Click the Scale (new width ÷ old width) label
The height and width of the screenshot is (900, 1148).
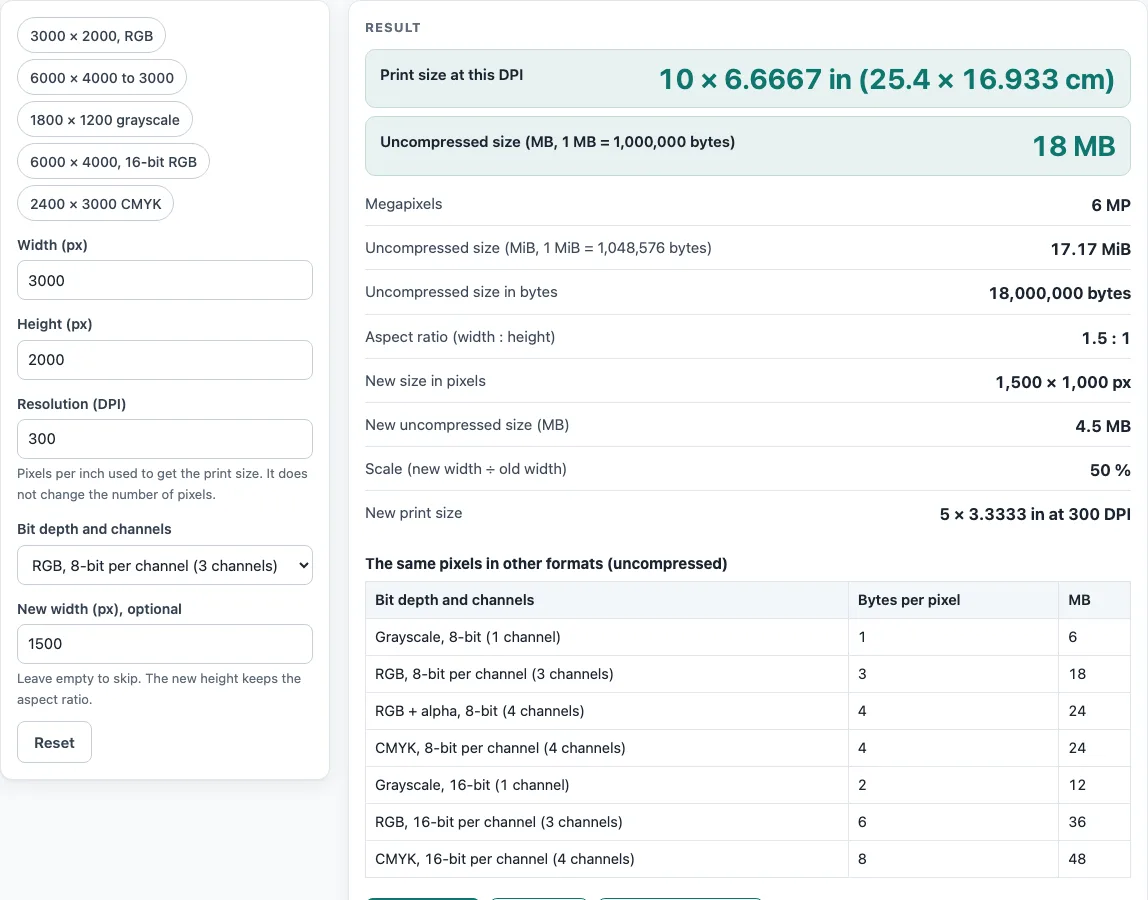tap(466, 469)
